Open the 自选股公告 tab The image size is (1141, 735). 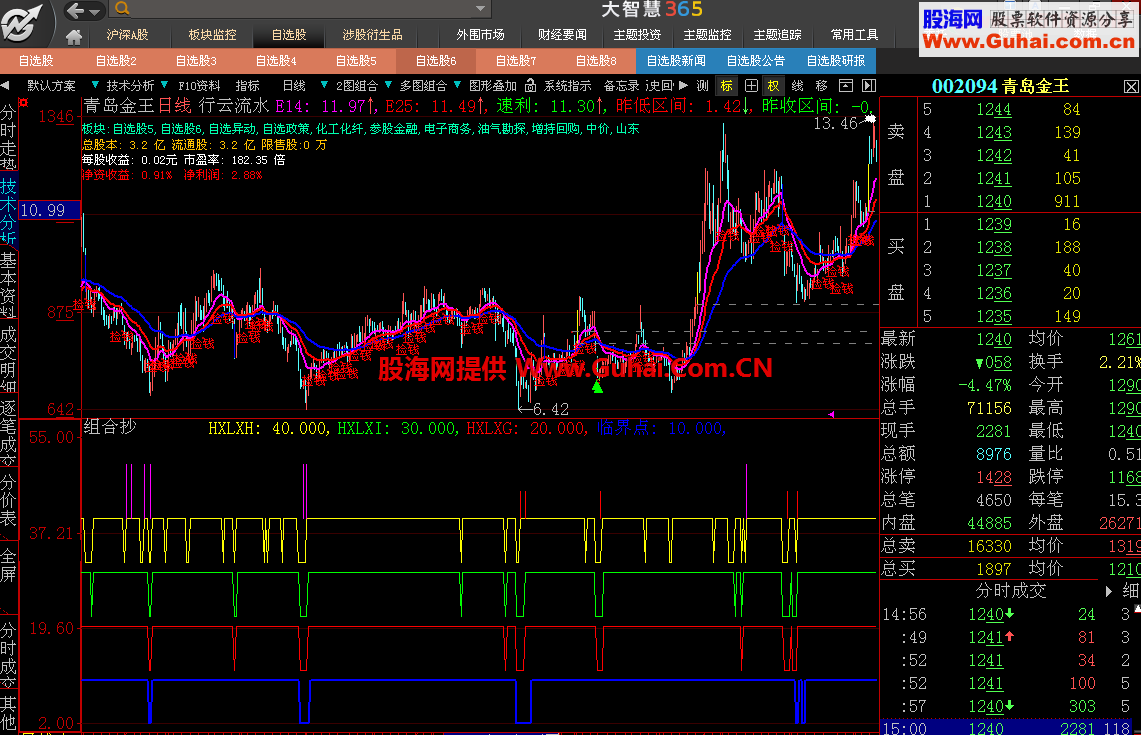click(x=756, y=60)
